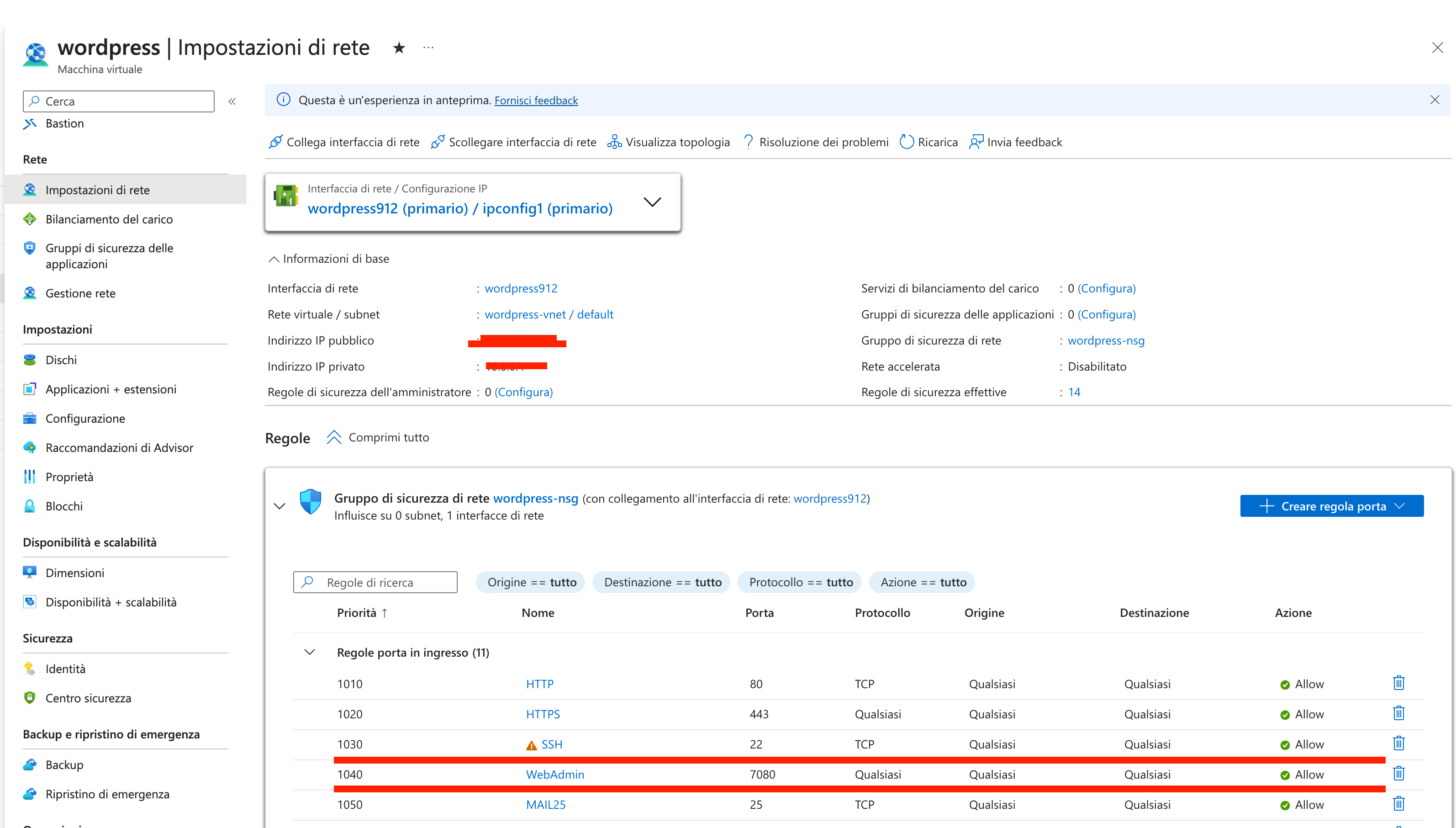This screenshot has width=1456, height=828.
Task: Select Impostazioni di rete menu item
Action: (125, 190)
